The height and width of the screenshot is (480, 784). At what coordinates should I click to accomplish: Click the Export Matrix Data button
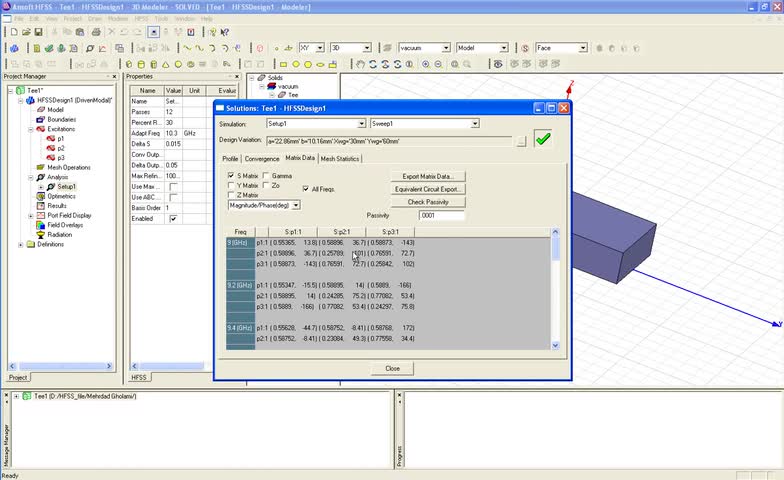pyautogui.click(x=428, y=176)
